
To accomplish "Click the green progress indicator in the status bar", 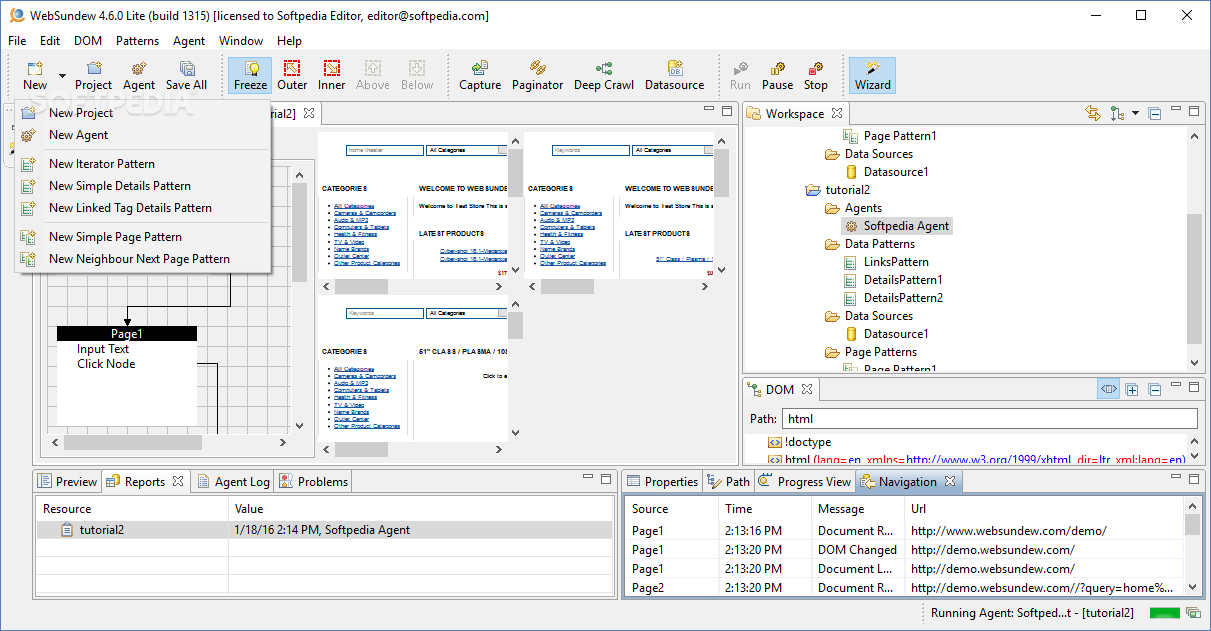I will point(1163,613).
